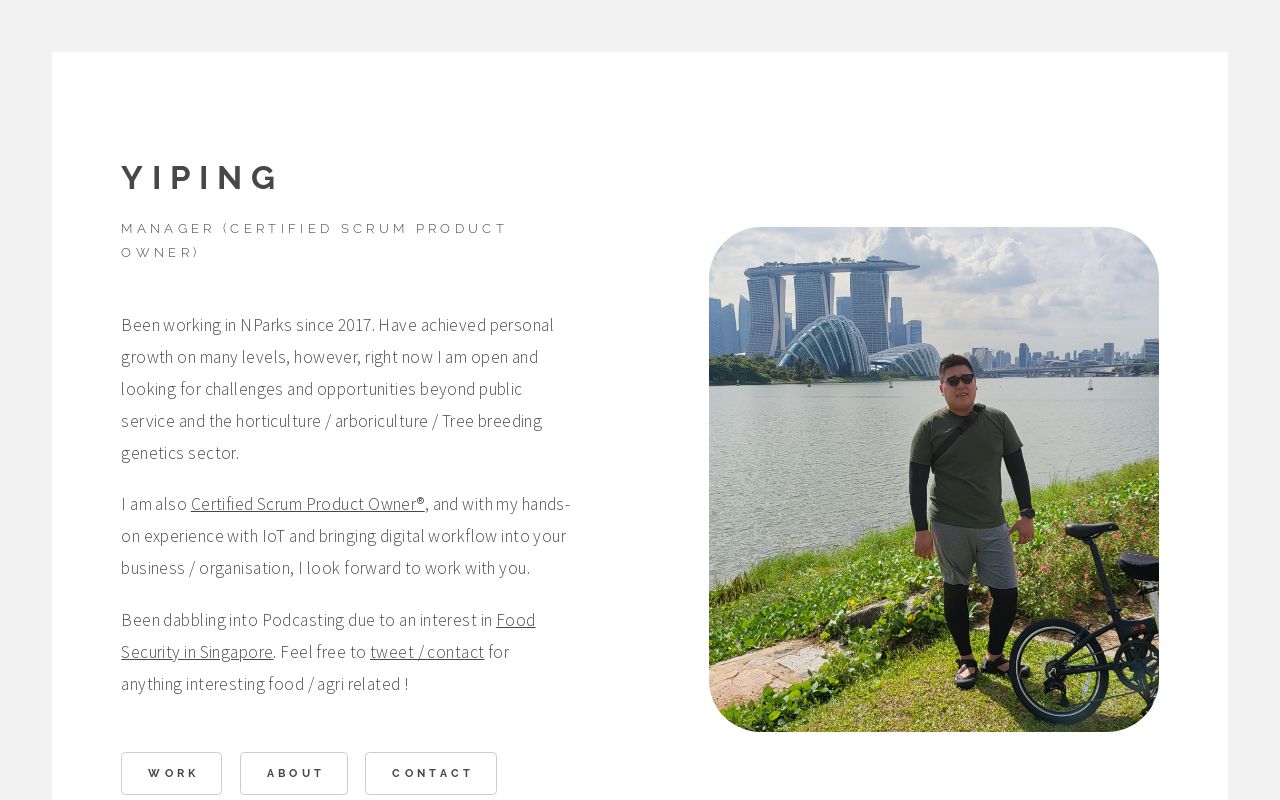Open the Work section button
The width and height of the screenshot is (1280, 800).
click(x=172, y=773)
